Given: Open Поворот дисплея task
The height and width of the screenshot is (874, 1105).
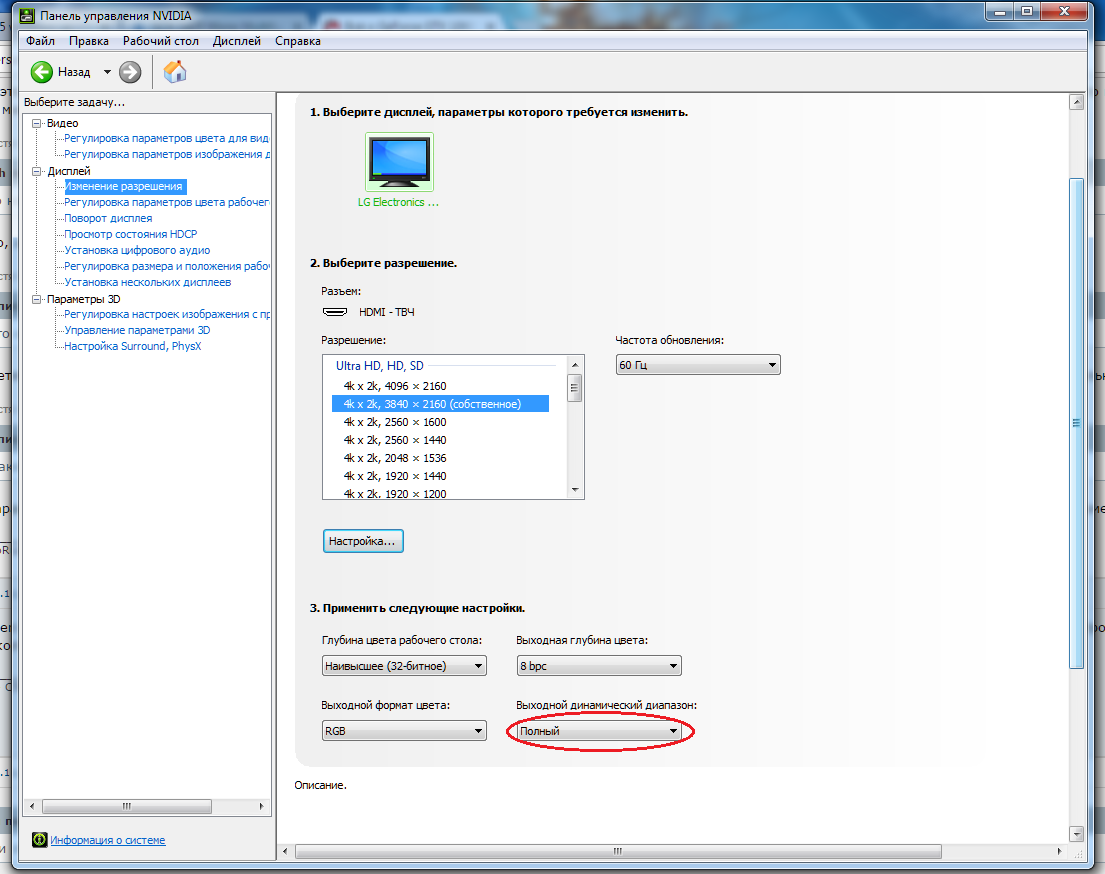Looking at the screenshot, I should click(x=108, y=218).
